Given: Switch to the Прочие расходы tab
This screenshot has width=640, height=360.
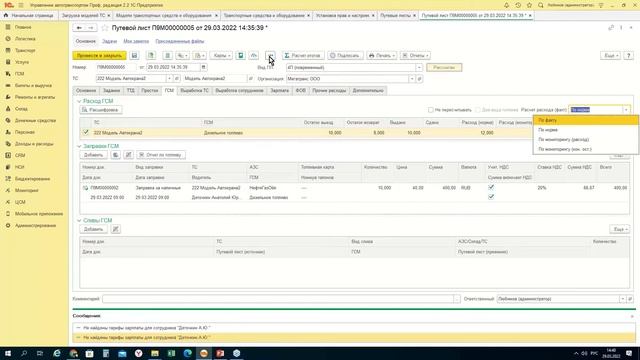Looking at the screenshot, I should 329,91.
